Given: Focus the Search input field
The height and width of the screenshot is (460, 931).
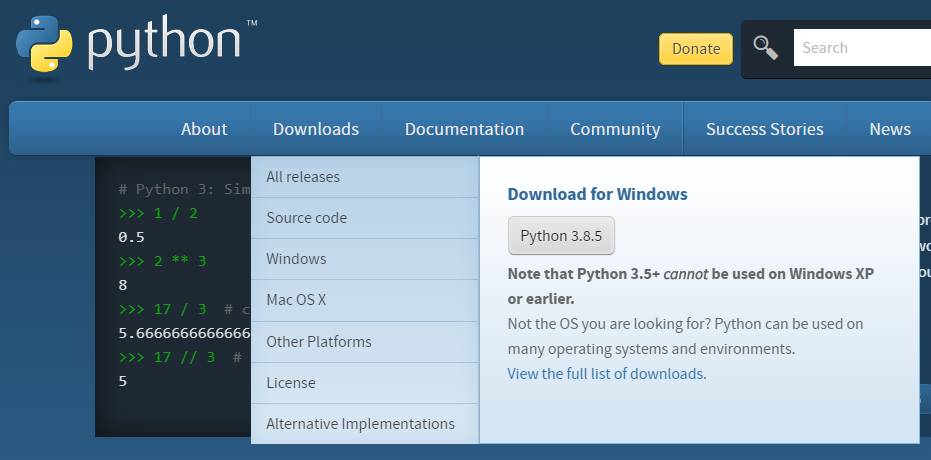Looking at the screenshot, I should click(x=862, y=47).
